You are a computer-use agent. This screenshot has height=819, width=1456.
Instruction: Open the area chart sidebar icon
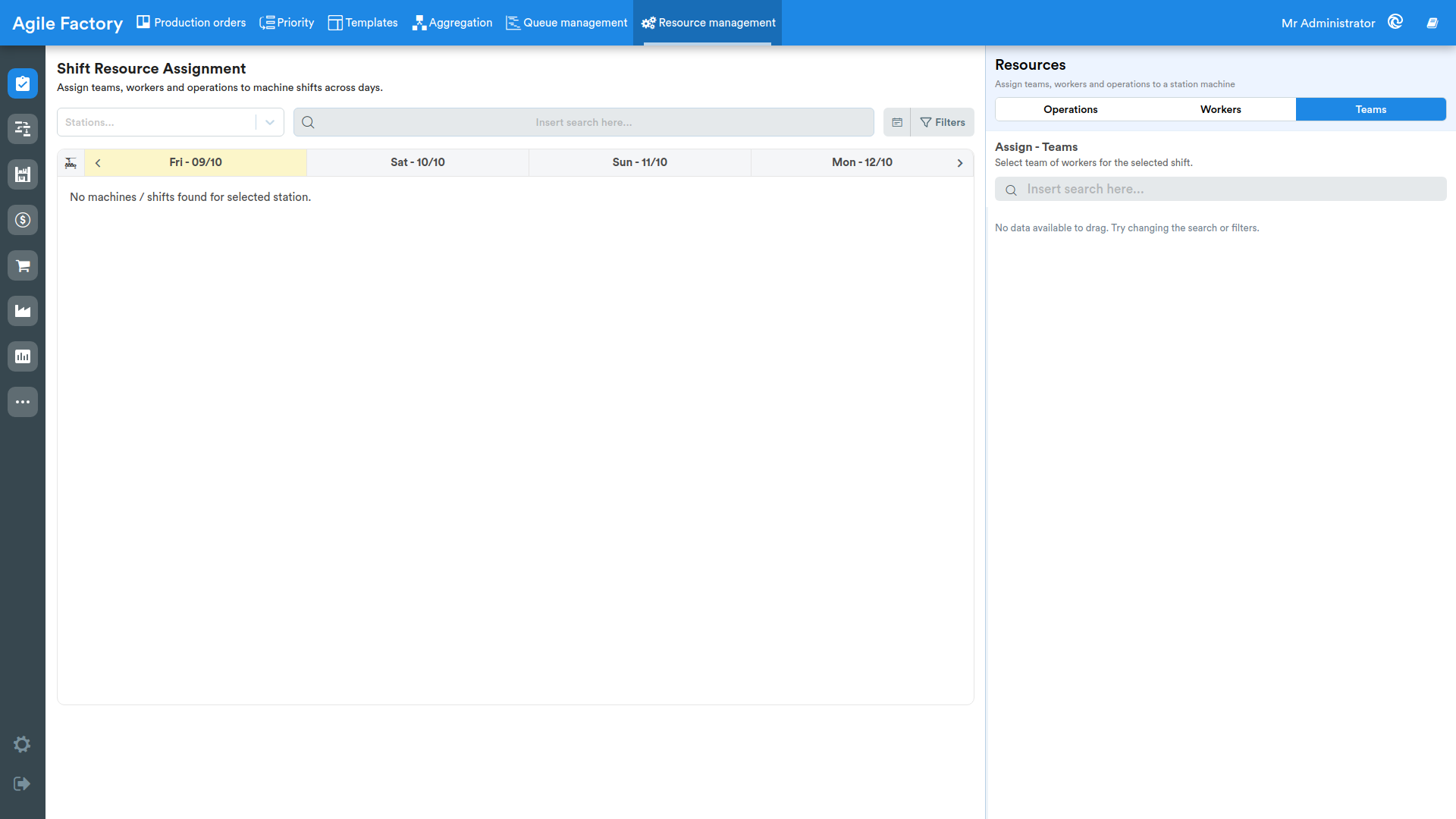(x=23, y=311)
